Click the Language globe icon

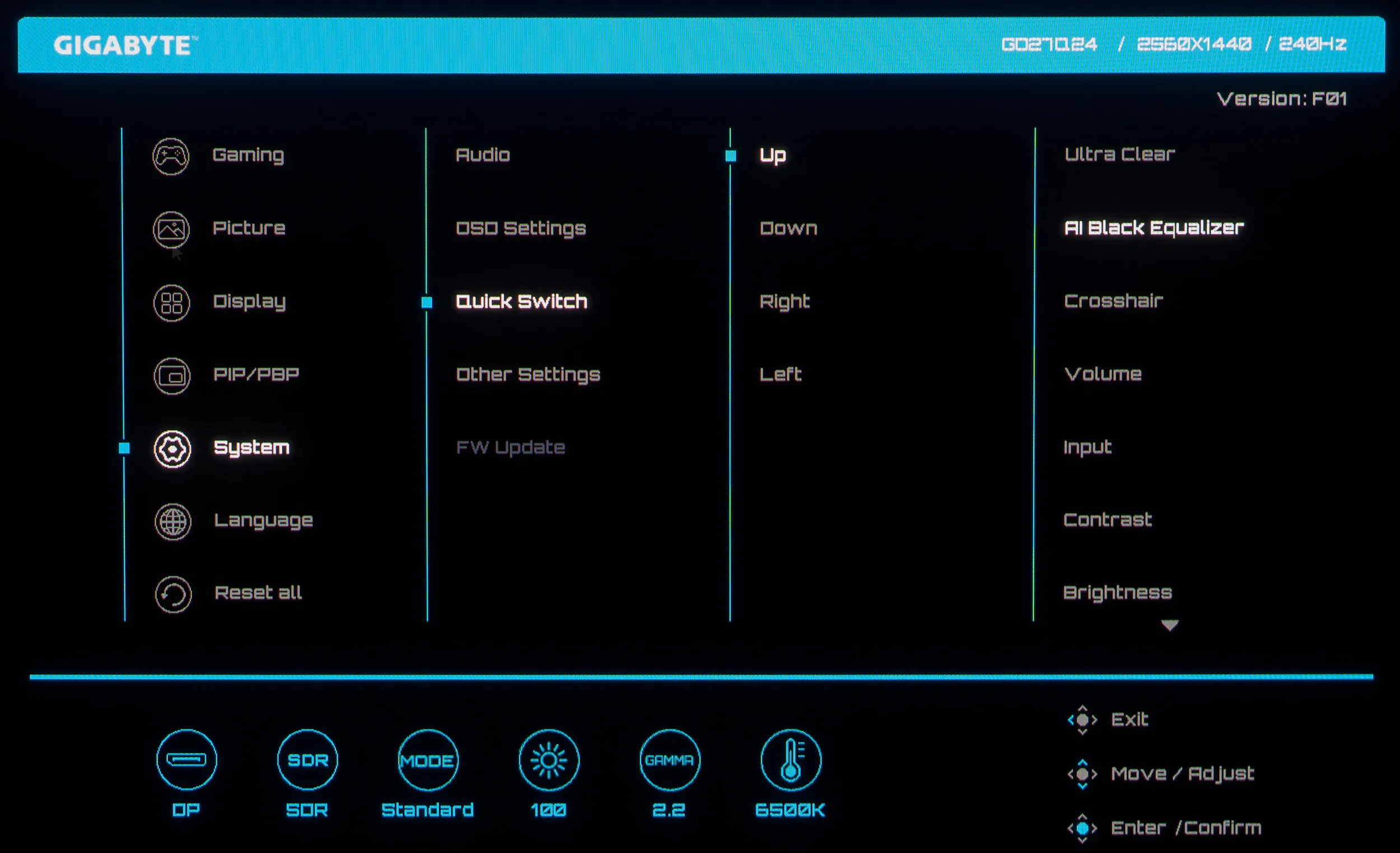pyautogui.click(x=172, y=521)
